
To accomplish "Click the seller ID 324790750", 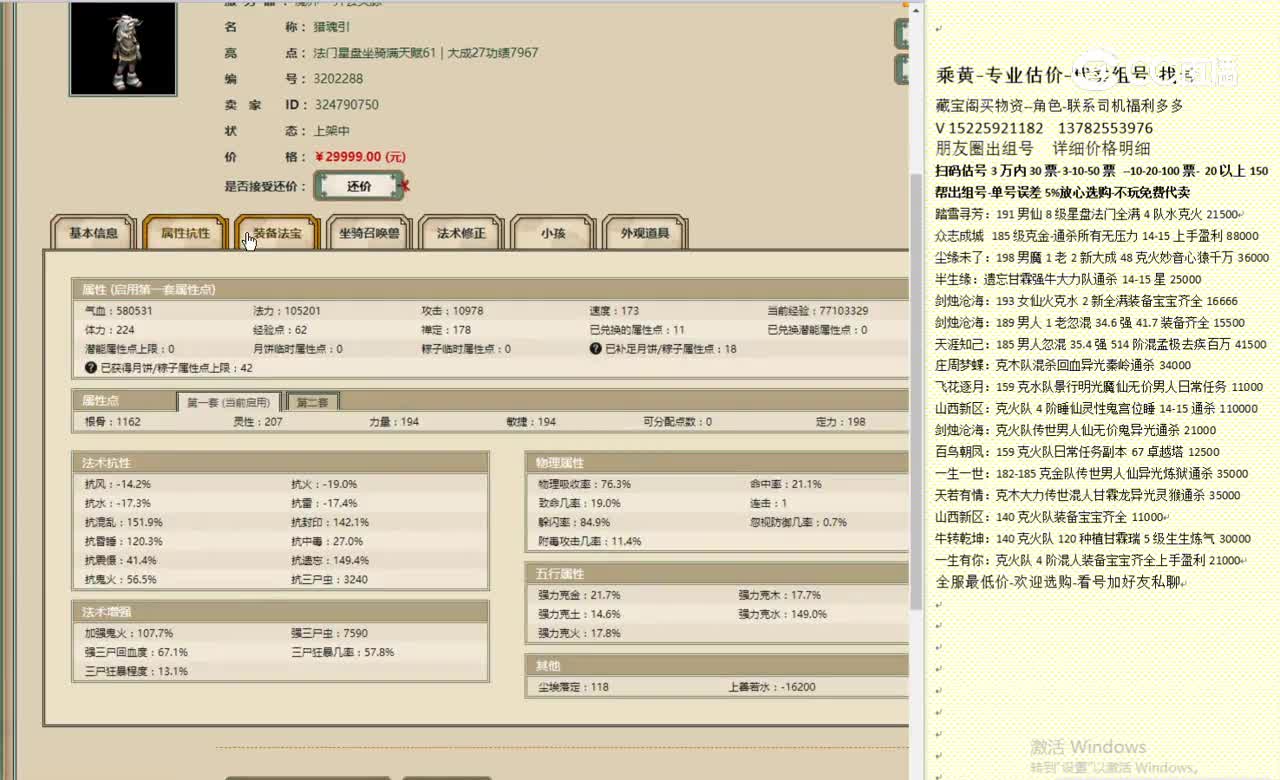I will tap(346, 104).
